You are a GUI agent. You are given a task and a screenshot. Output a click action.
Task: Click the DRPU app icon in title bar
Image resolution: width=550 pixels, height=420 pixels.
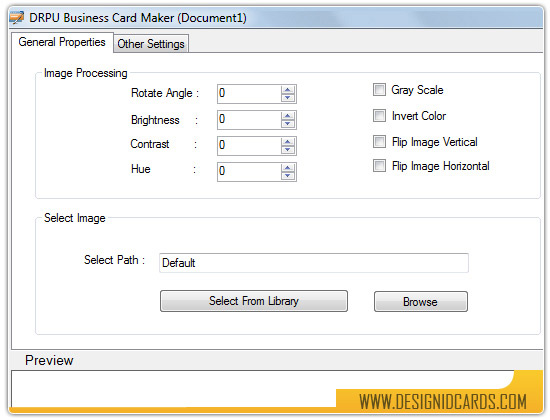coord(16,18)
